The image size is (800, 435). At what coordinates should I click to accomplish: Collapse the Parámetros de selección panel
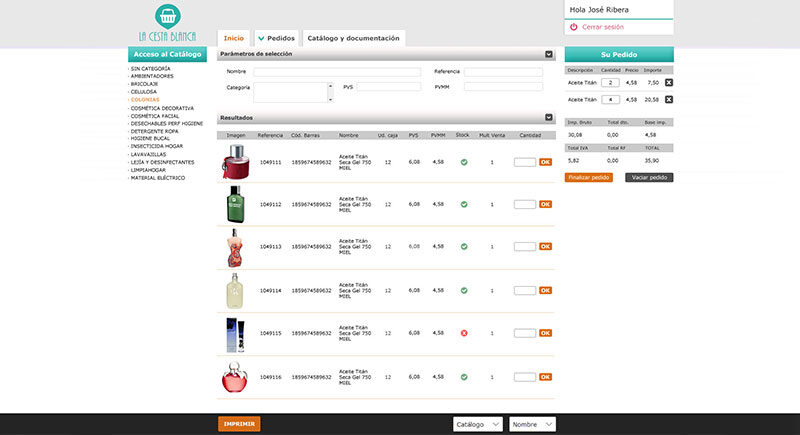[x=548, y=54]
